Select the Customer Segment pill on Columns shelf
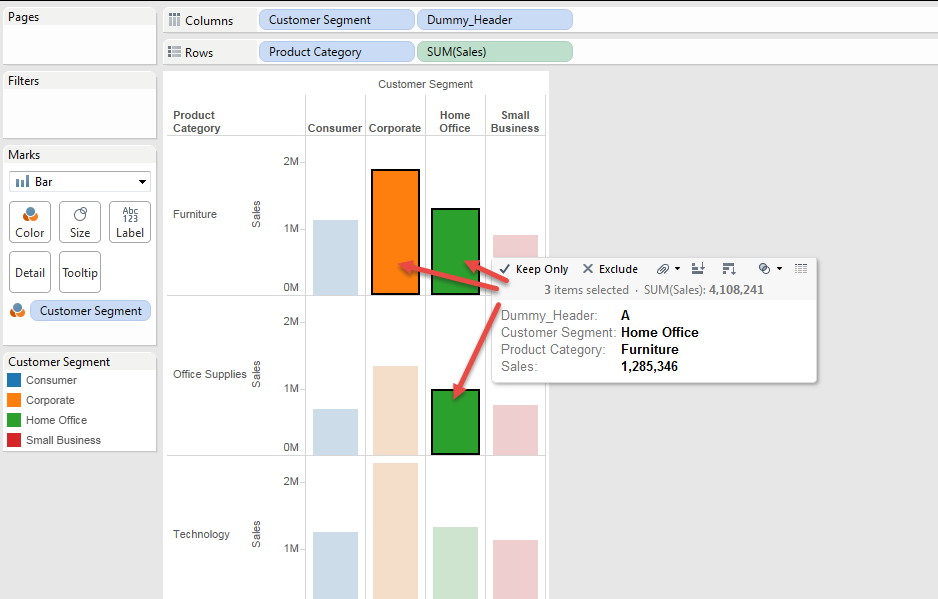 [337, 20]
